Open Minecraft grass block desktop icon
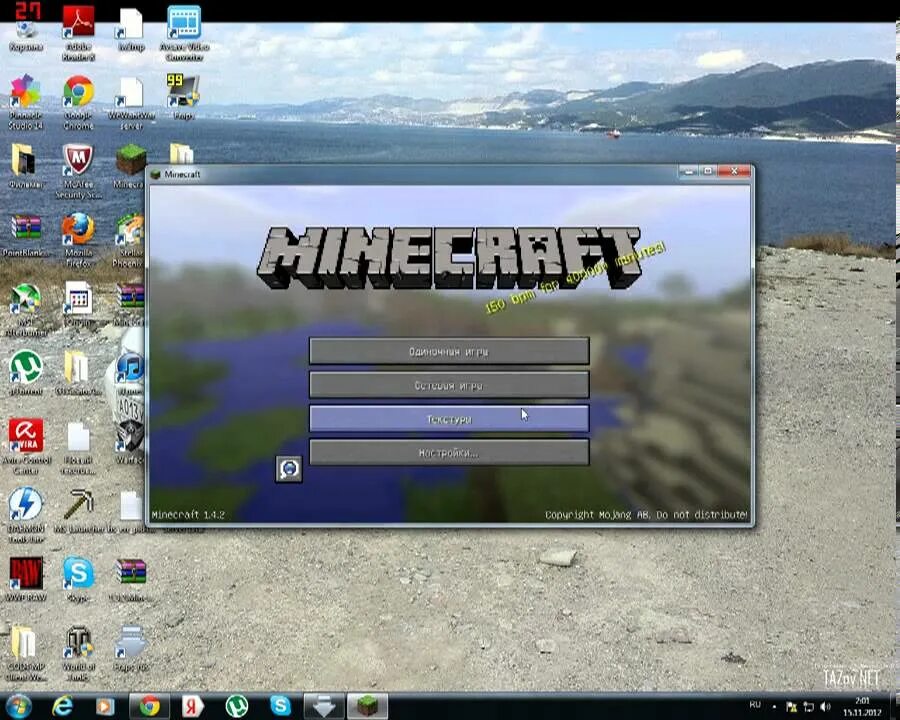The image size is (900, 720). point(130,165)
